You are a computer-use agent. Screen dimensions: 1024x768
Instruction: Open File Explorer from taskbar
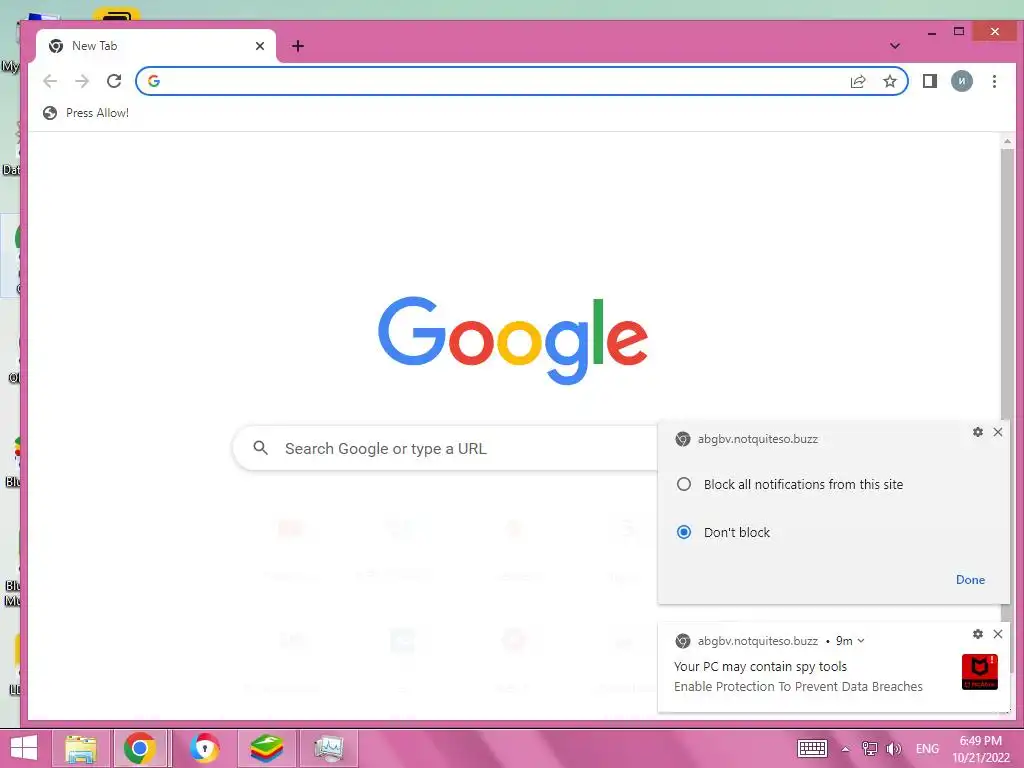[81, 748]
